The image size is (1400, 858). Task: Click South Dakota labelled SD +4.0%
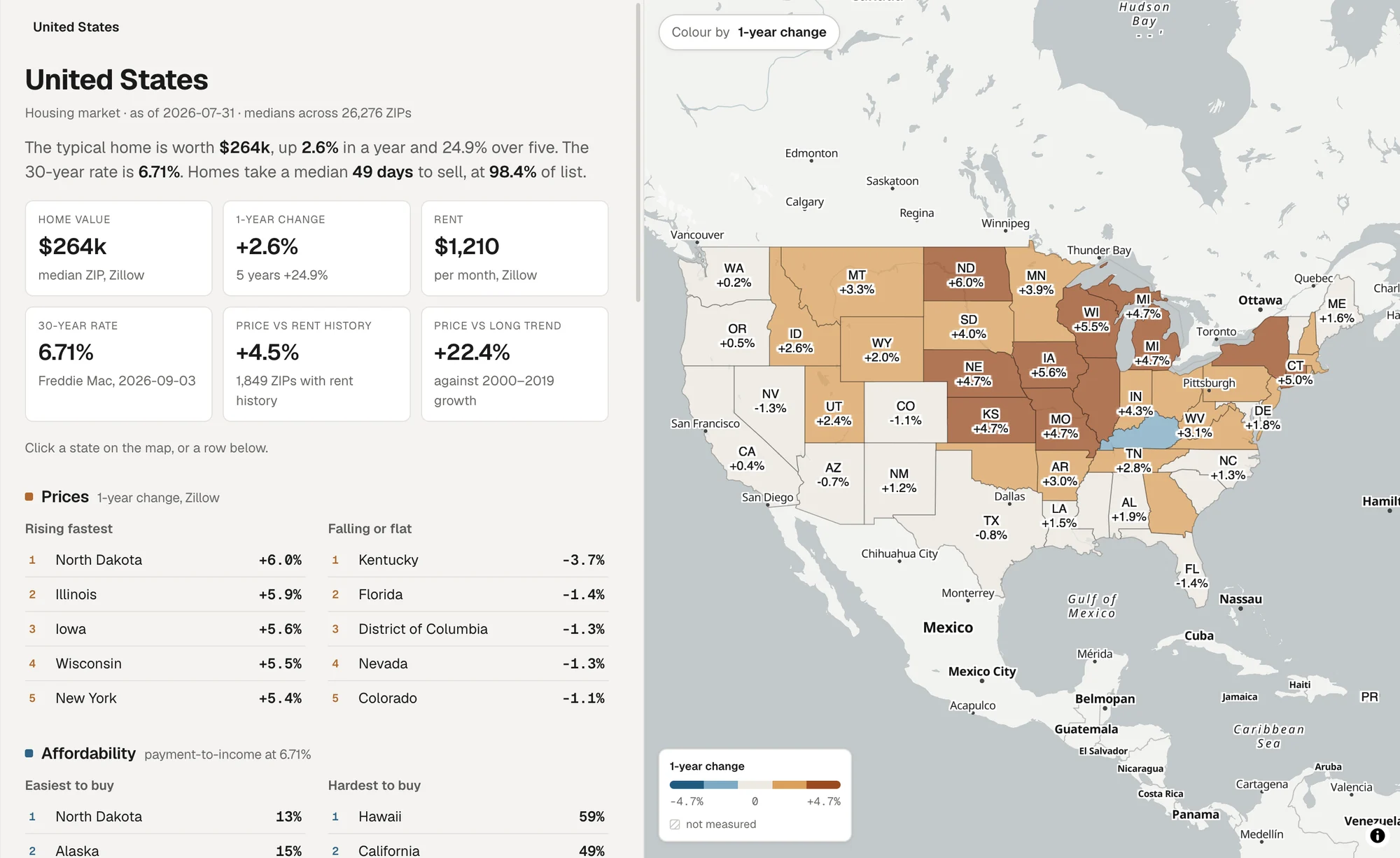click(968, 327)
